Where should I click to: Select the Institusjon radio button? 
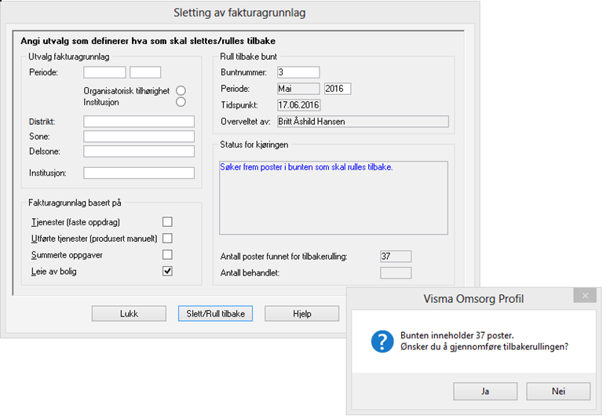(181, 101)
